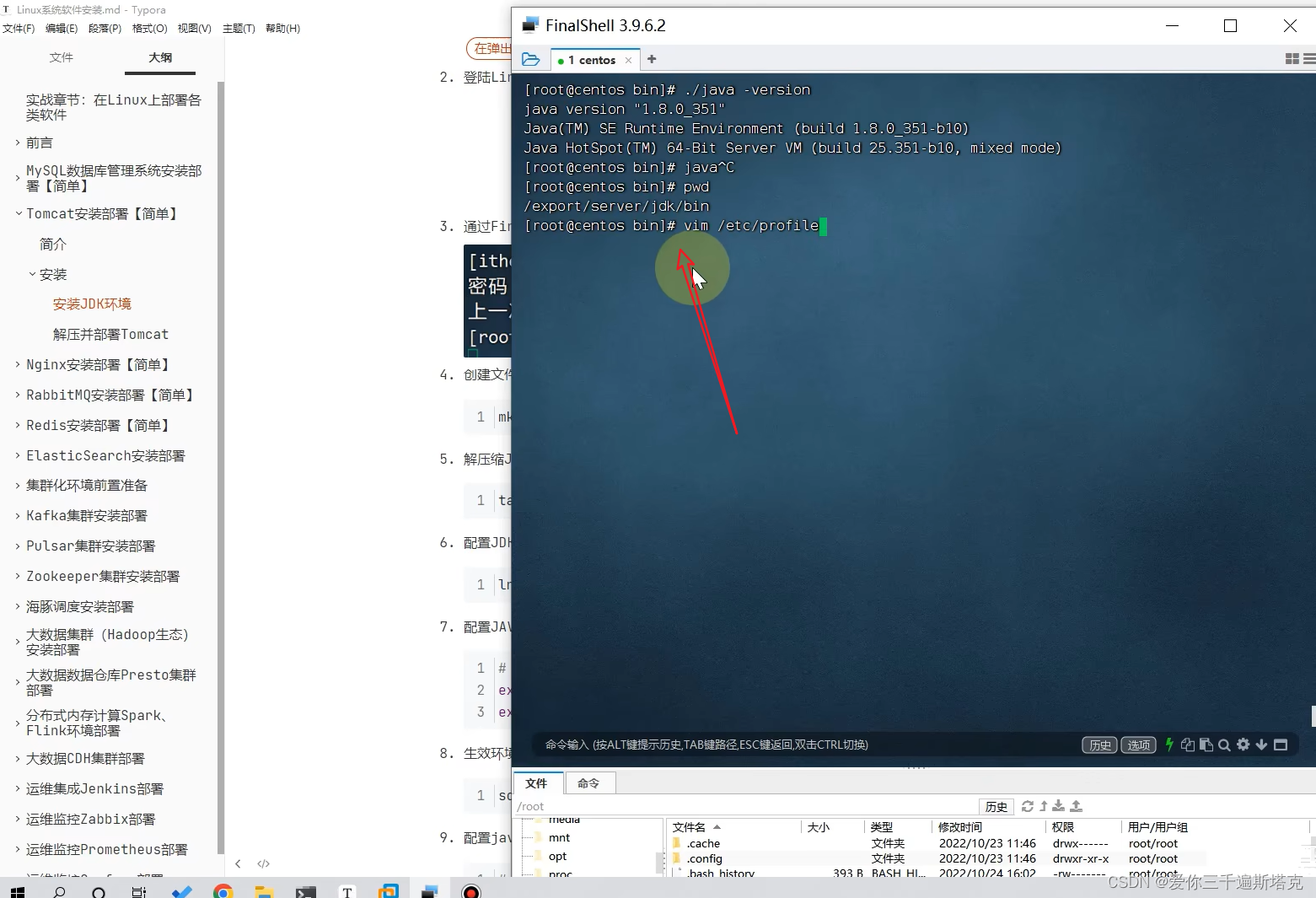Open VMware icon in taskbar
1316x898 pixels.
pyautogui.click(x=389, y=891)
